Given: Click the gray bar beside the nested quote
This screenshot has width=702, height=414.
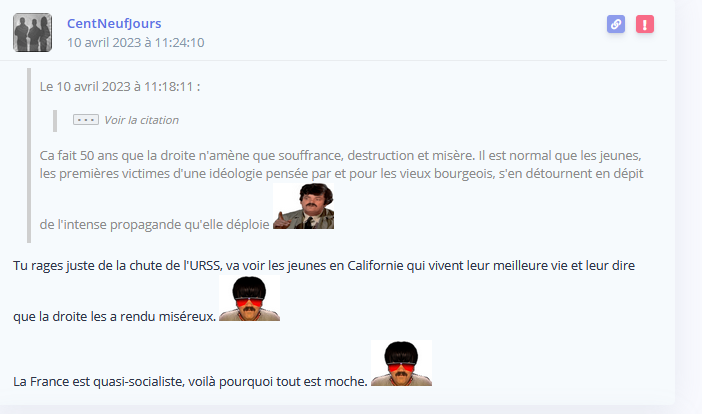Looking at the screenshot, I should [x=55, y=121].
